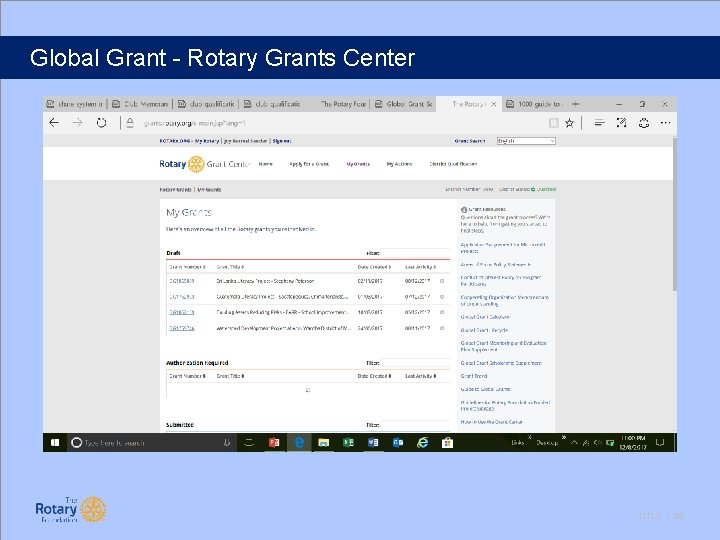720x540 pixels.
Task: Click the browser forward arrow
Action: click(x=78, y=123)
